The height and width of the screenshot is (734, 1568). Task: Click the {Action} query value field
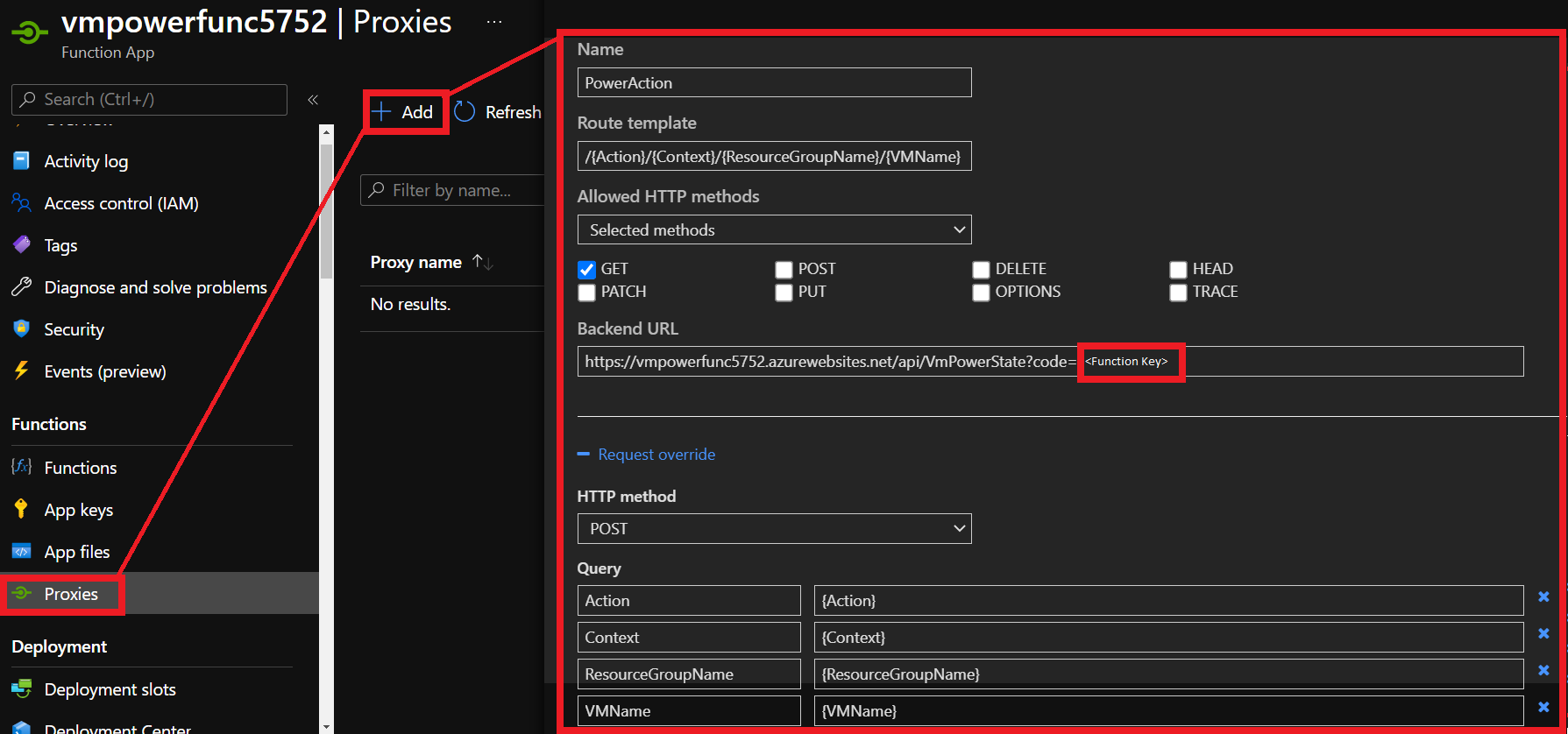coord(1168,600)
